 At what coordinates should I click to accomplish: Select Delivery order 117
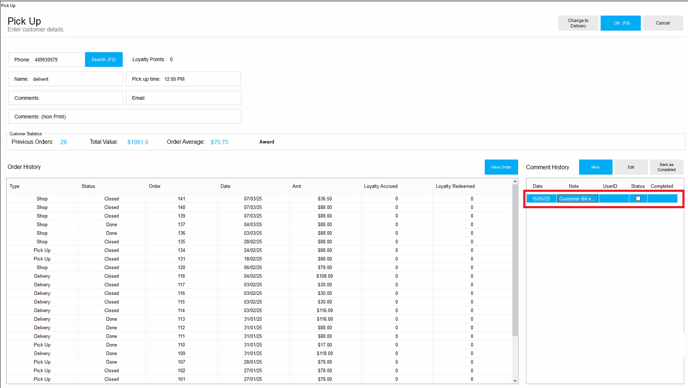259,285
